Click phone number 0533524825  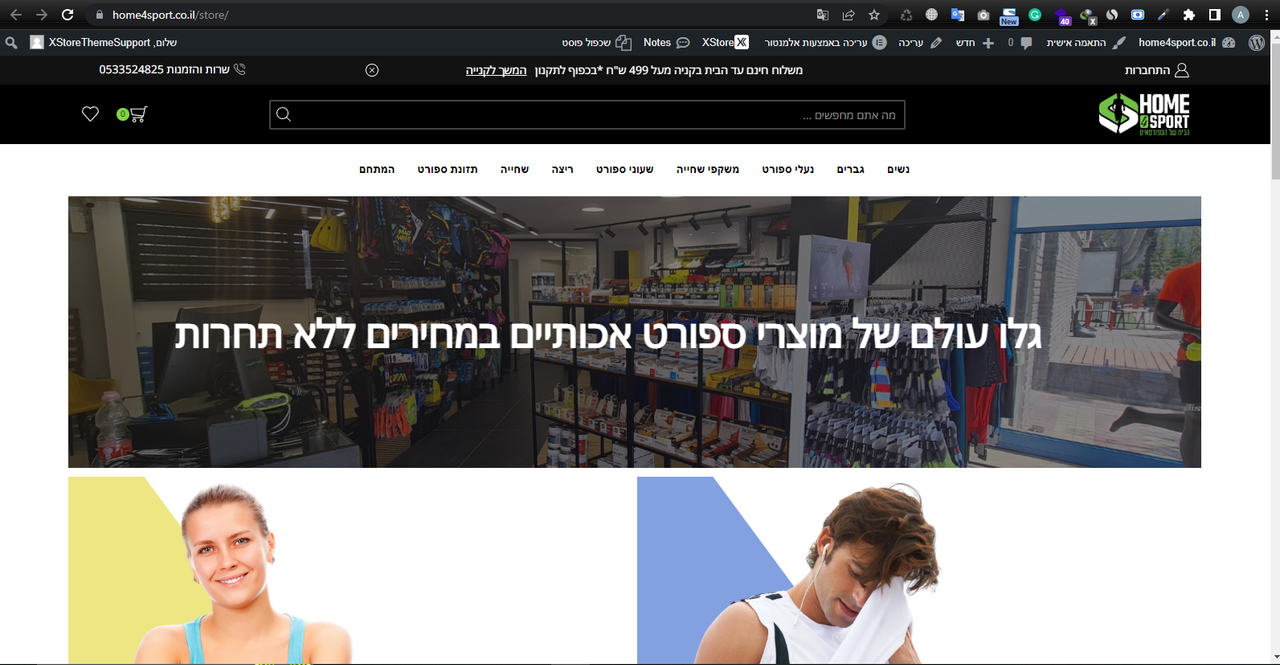131,70
